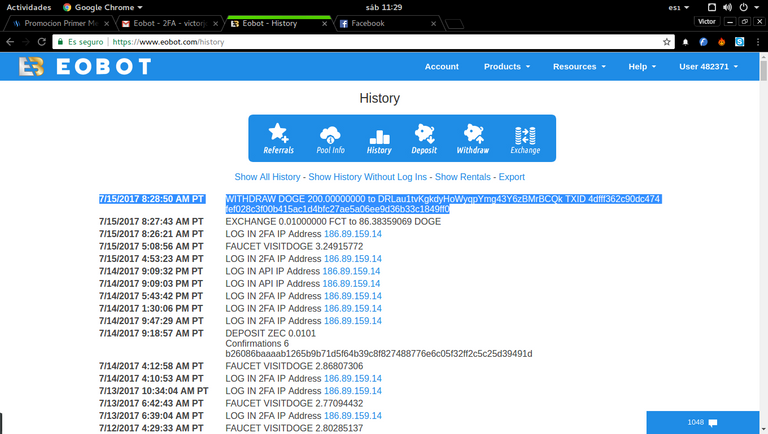
Task: Close the Promocion Primer tab
Action: pos(106,24)
